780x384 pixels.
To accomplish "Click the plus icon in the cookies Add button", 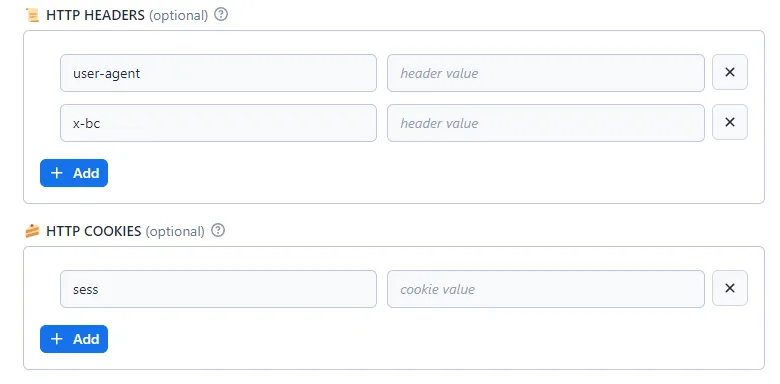I will 57,339.
